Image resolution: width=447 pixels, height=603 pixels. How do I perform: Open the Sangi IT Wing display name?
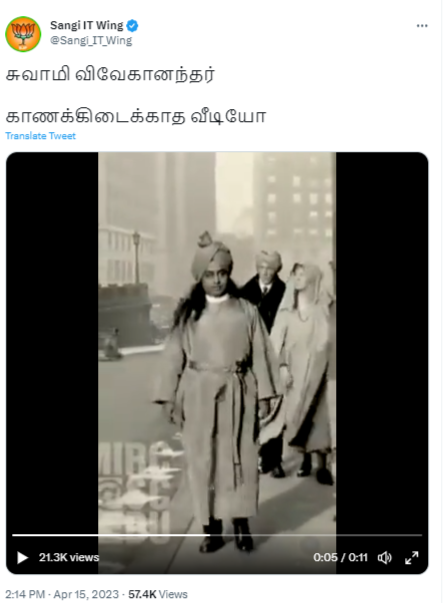(87, 25)
